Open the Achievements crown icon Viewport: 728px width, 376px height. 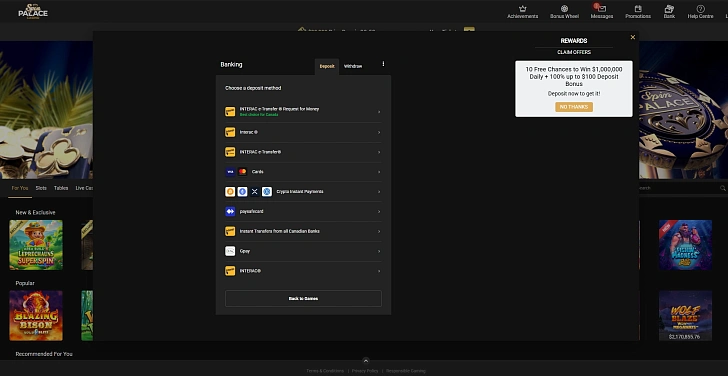pyautogui.click(x=522, y=9)
